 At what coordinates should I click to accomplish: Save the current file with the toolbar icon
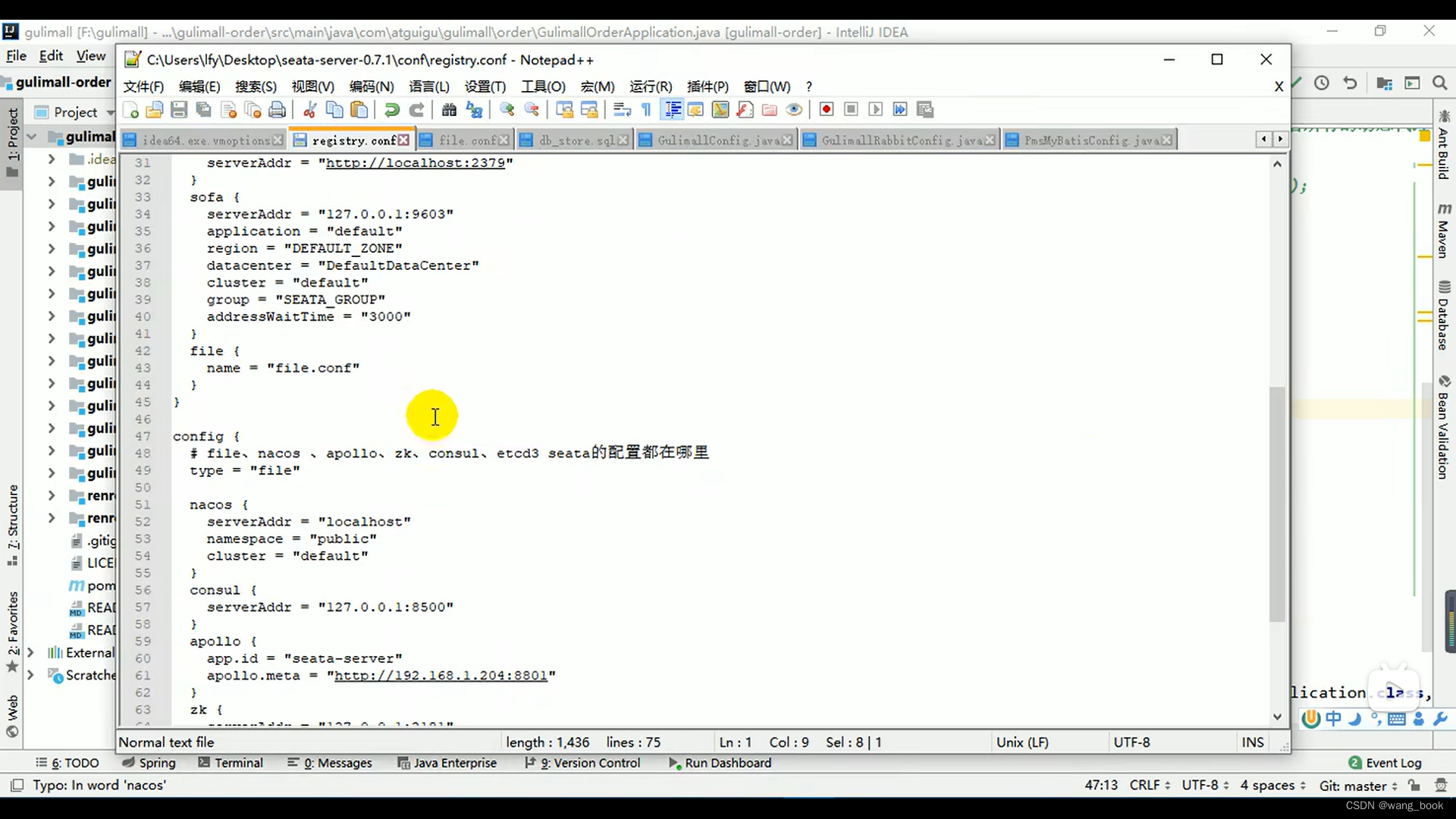click(179, 110)
